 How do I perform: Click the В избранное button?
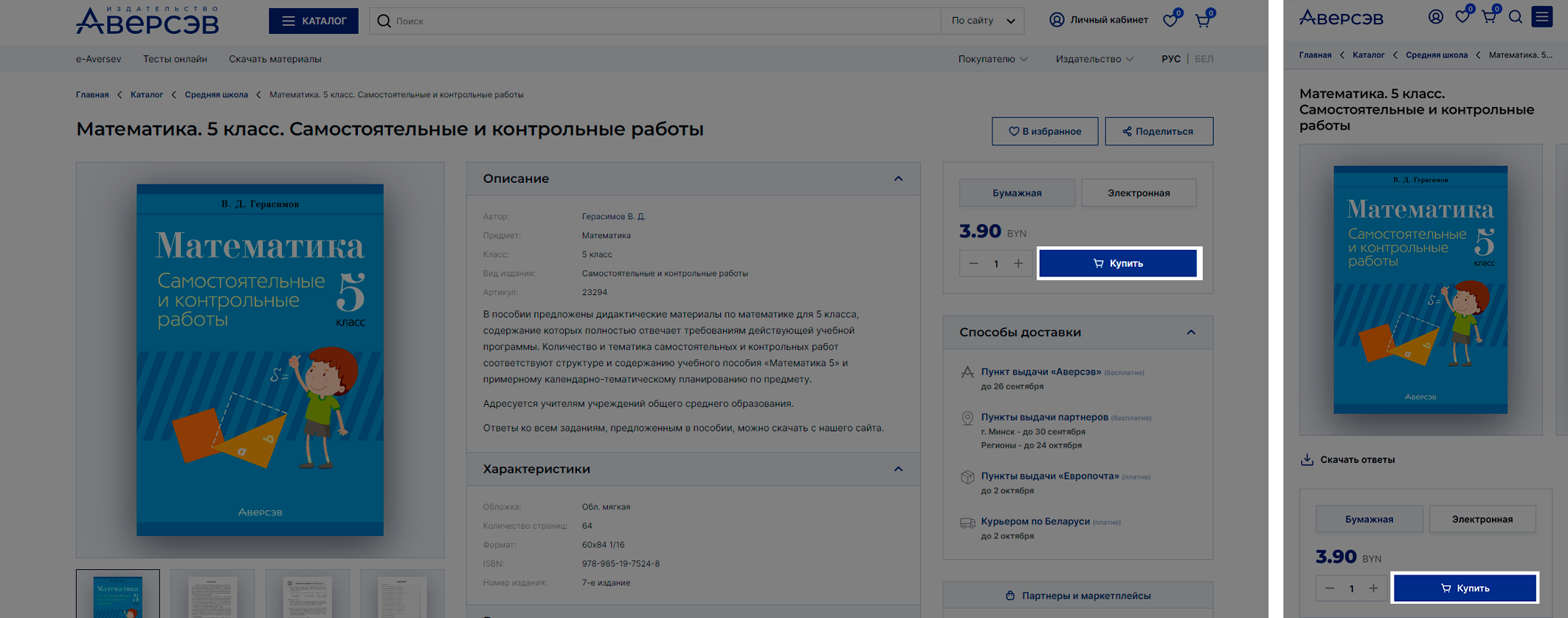pyautogui.click(x=1045, y=131)
